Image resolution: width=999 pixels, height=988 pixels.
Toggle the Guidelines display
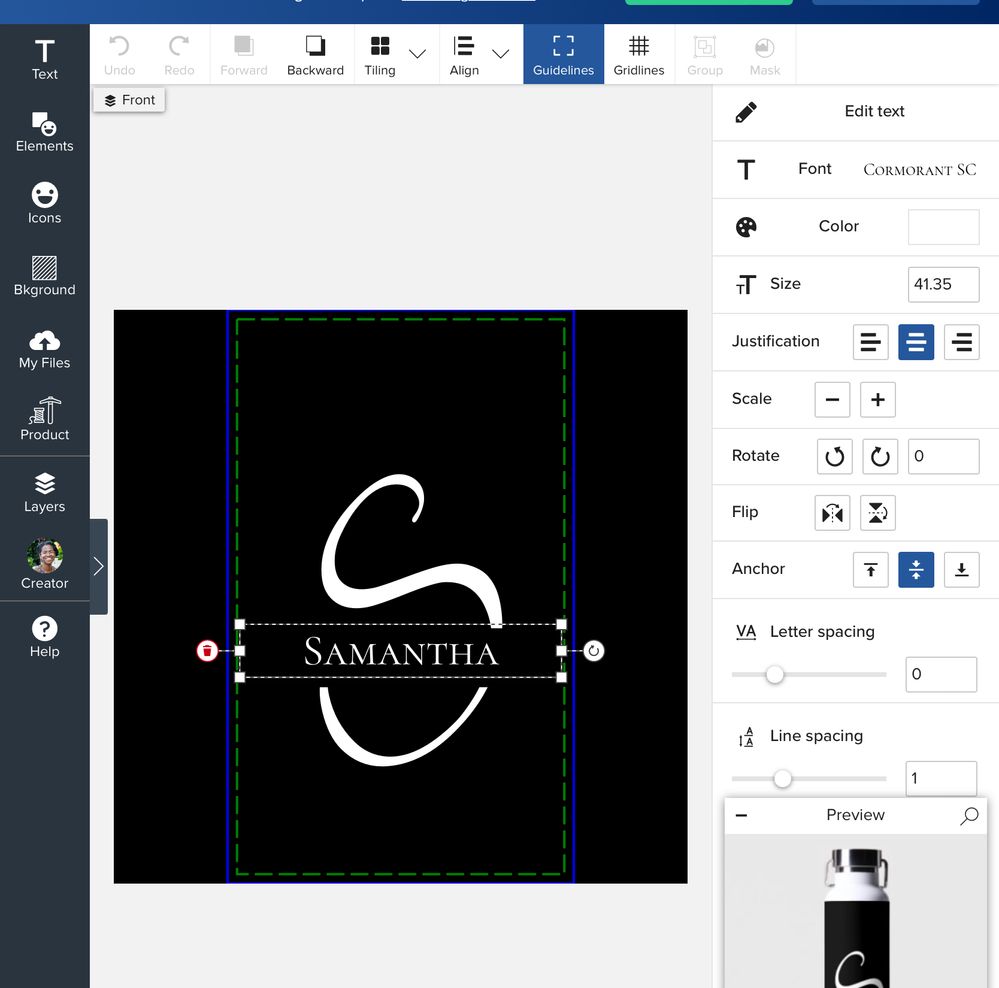[563, 54]
